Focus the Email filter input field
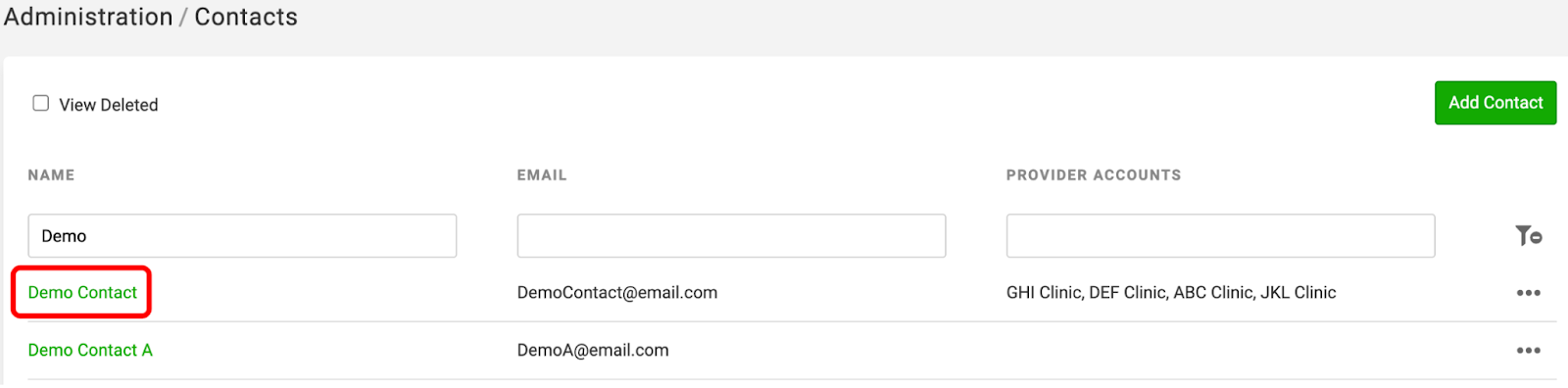This screenshot has height=388, width=1568. 731,236
